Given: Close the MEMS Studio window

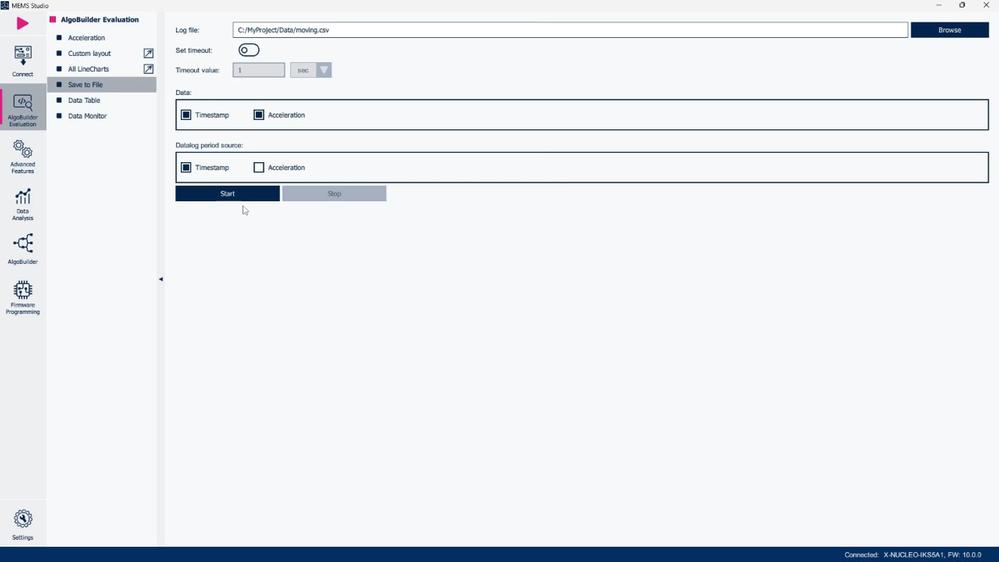Looking at the screenshot, I should pyautogui.click(x=986, y=5).
